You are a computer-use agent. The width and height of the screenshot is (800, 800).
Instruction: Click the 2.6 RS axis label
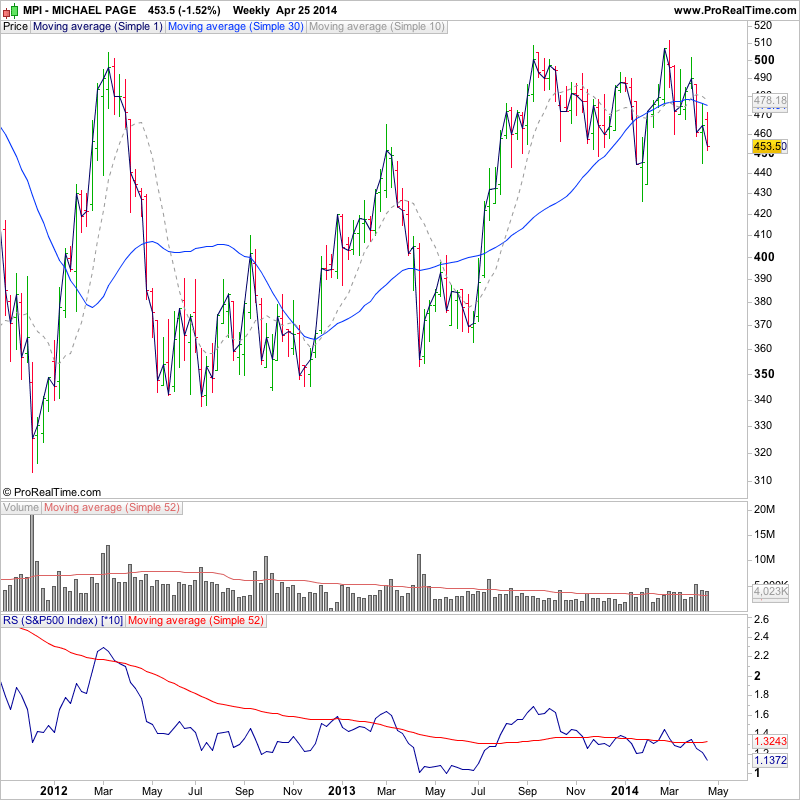(762, 619)
